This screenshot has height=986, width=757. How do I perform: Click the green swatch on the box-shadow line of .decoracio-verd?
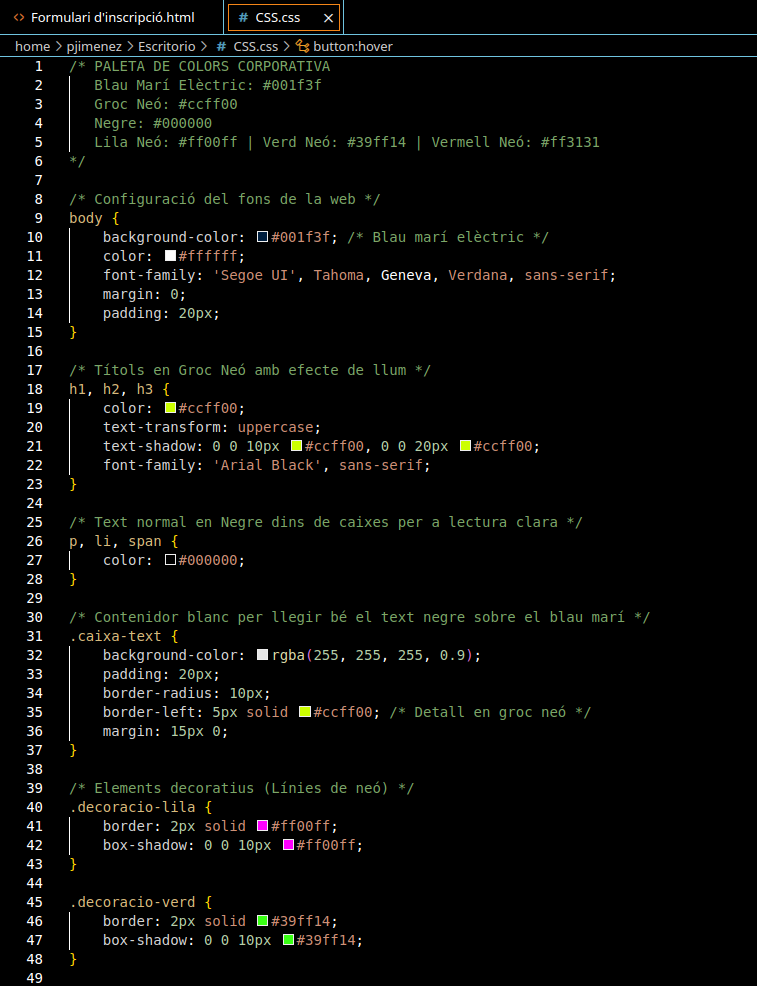tap(289, 940)
